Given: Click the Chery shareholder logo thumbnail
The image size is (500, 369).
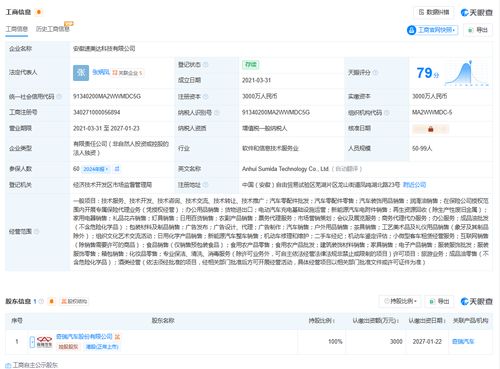Looking at the screenshot, I should tap(44, 342).
